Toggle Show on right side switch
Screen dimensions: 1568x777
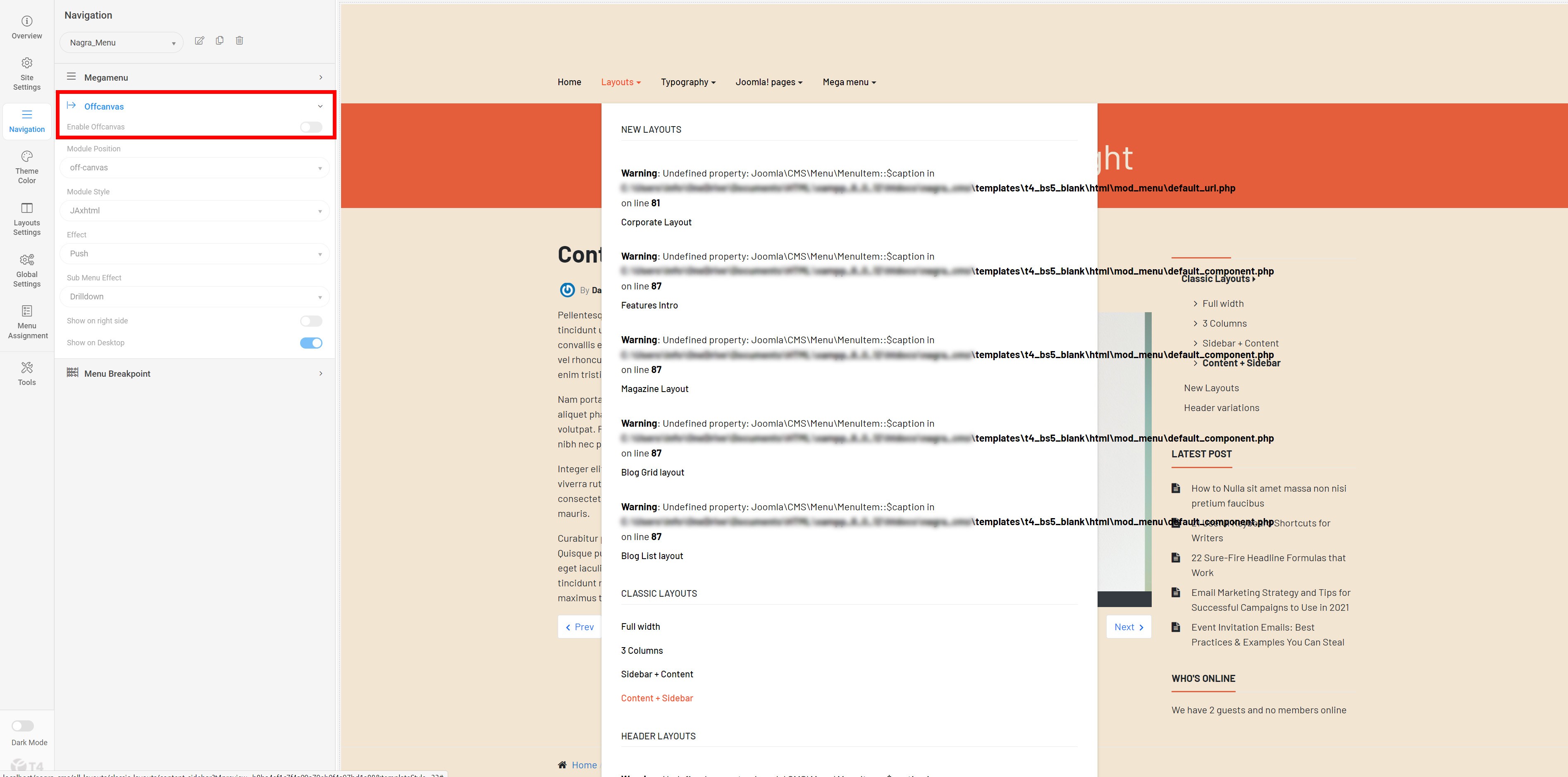[310, 321]
